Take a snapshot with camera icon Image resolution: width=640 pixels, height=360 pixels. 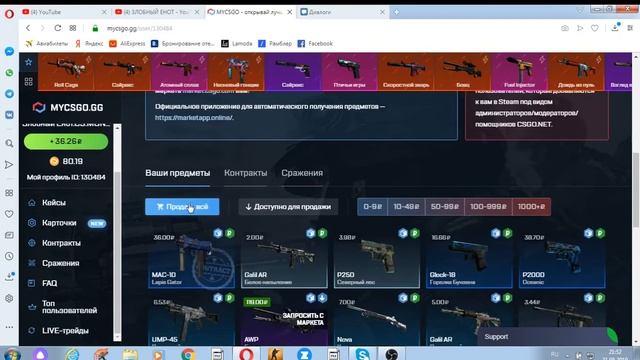point(565,28)
